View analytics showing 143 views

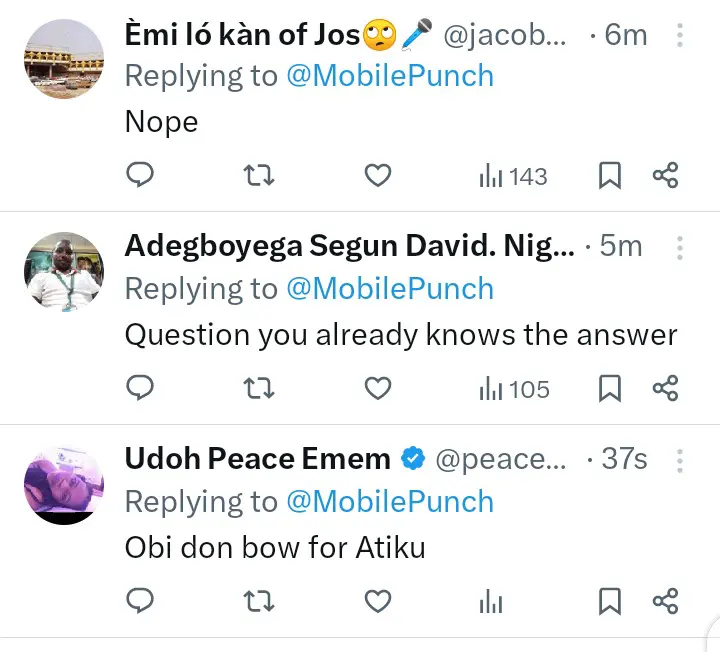tap(513, 177)
